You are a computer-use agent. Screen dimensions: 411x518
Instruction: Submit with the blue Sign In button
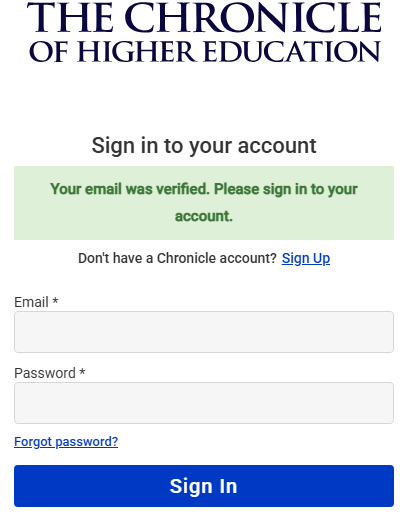click(204, 486)
